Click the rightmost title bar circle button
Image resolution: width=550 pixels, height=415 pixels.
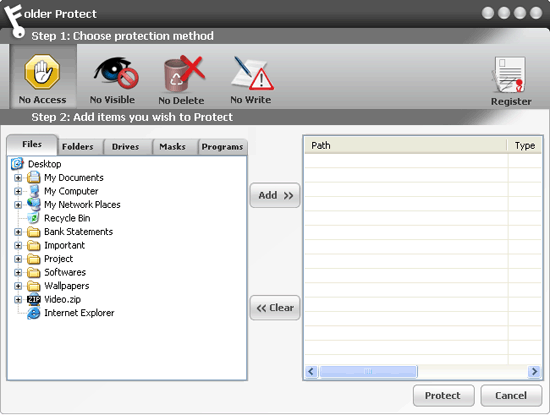click(536, 13)
